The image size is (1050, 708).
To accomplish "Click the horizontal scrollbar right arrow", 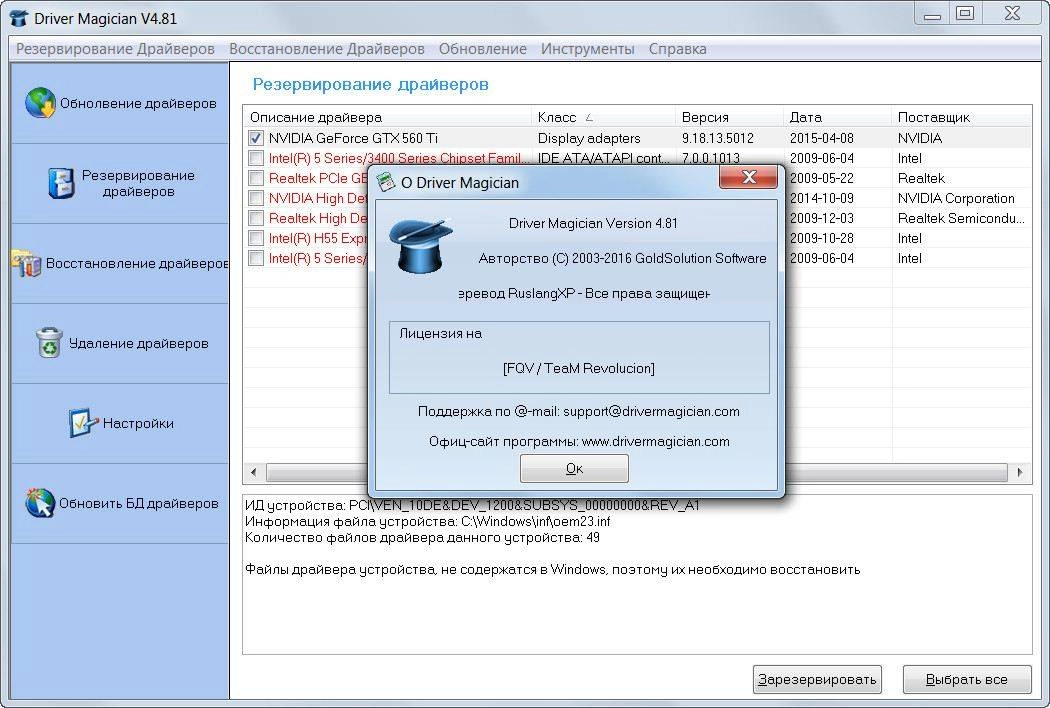I will (1020, 472).
